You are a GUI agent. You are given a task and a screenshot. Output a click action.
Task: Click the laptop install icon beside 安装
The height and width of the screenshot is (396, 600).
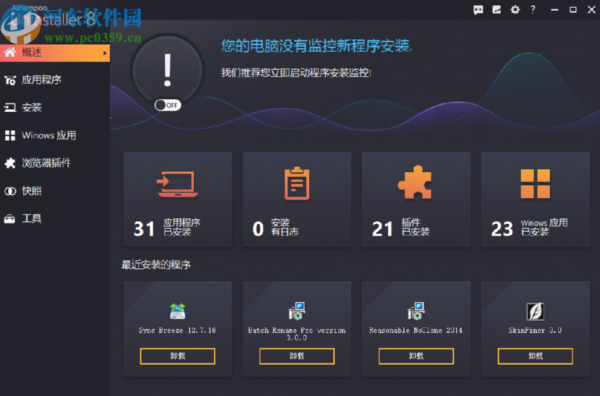10,108
